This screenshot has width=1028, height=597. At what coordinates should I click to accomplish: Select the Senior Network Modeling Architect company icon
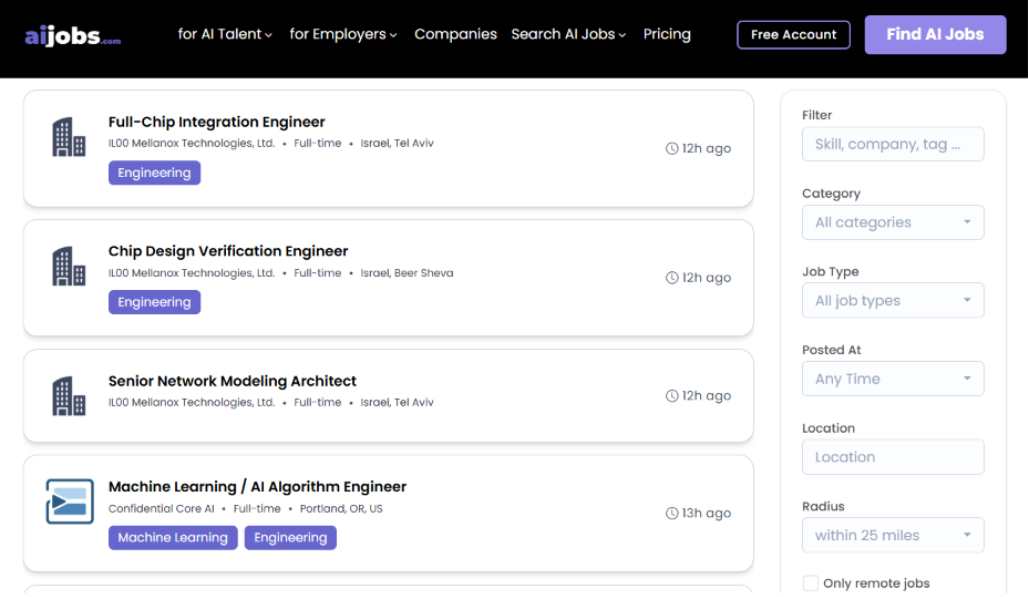[x=69, y=396]
